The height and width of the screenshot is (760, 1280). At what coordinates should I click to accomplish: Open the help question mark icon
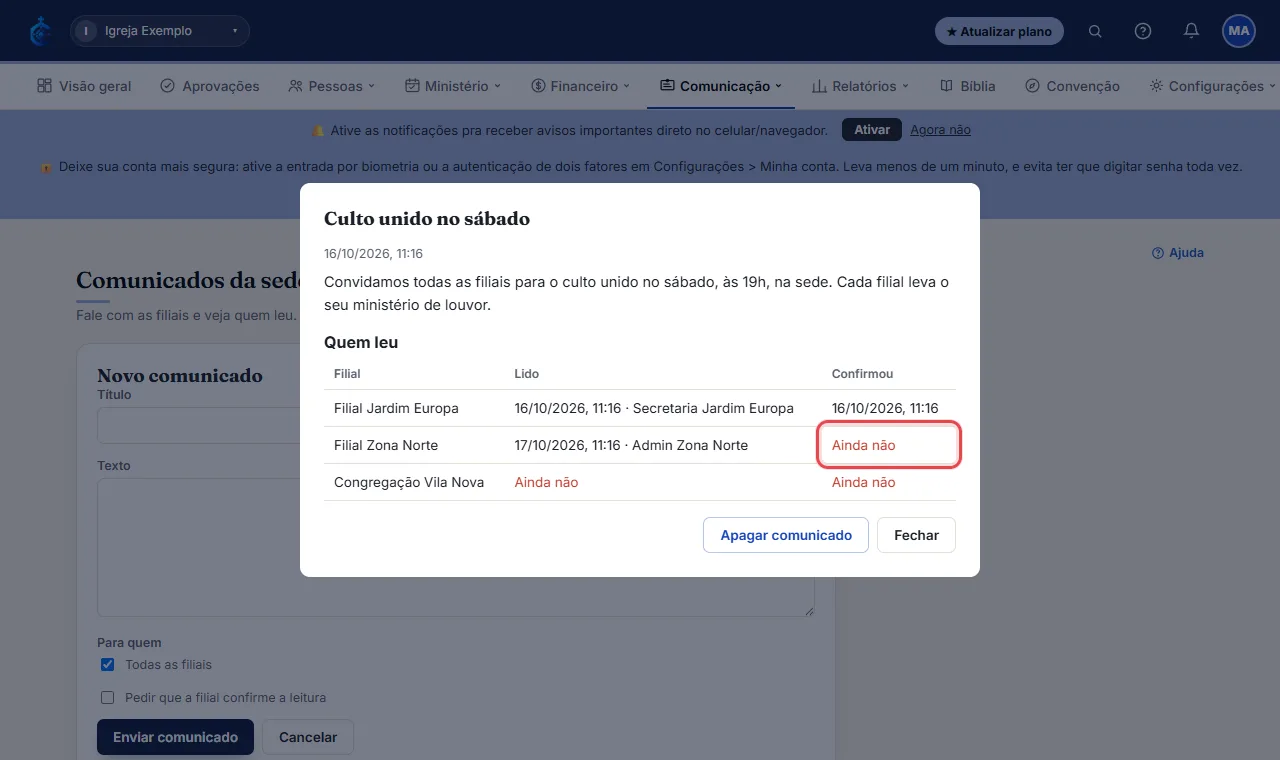(1143, 31)
